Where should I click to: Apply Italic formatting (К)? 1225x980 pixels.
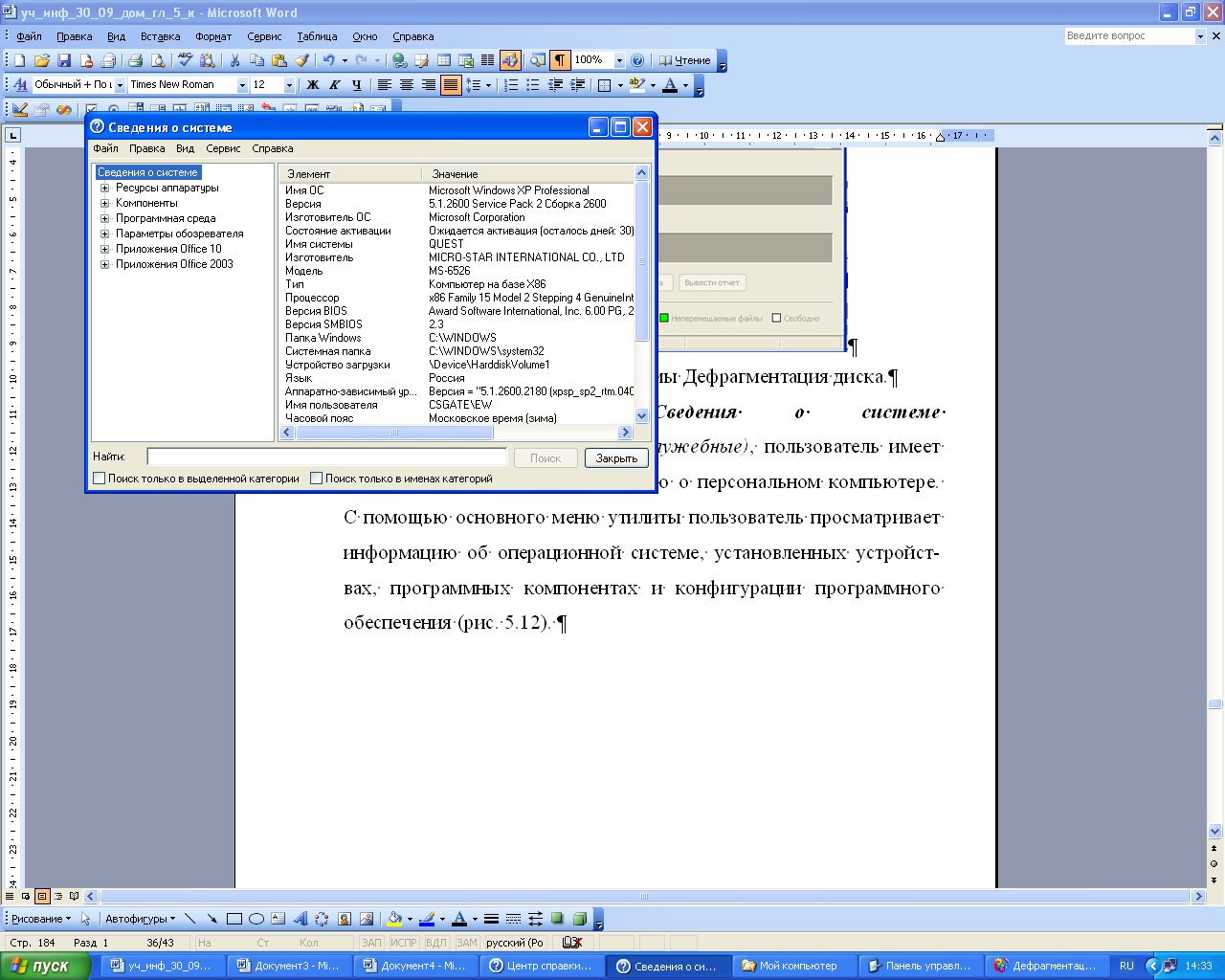click(x=334, y=85)
